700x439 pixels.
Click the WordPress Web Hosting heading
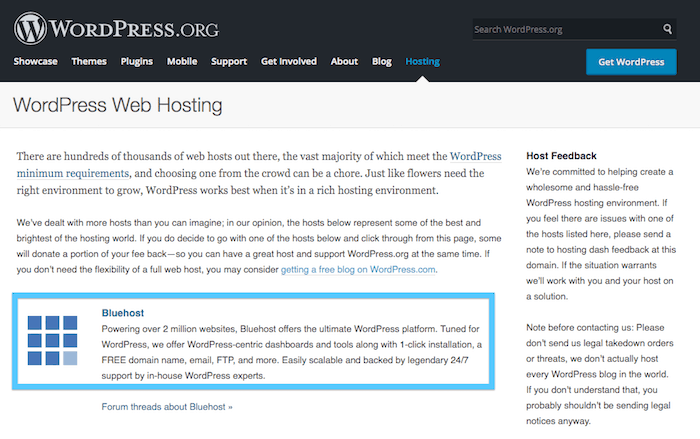click(117, 105)
